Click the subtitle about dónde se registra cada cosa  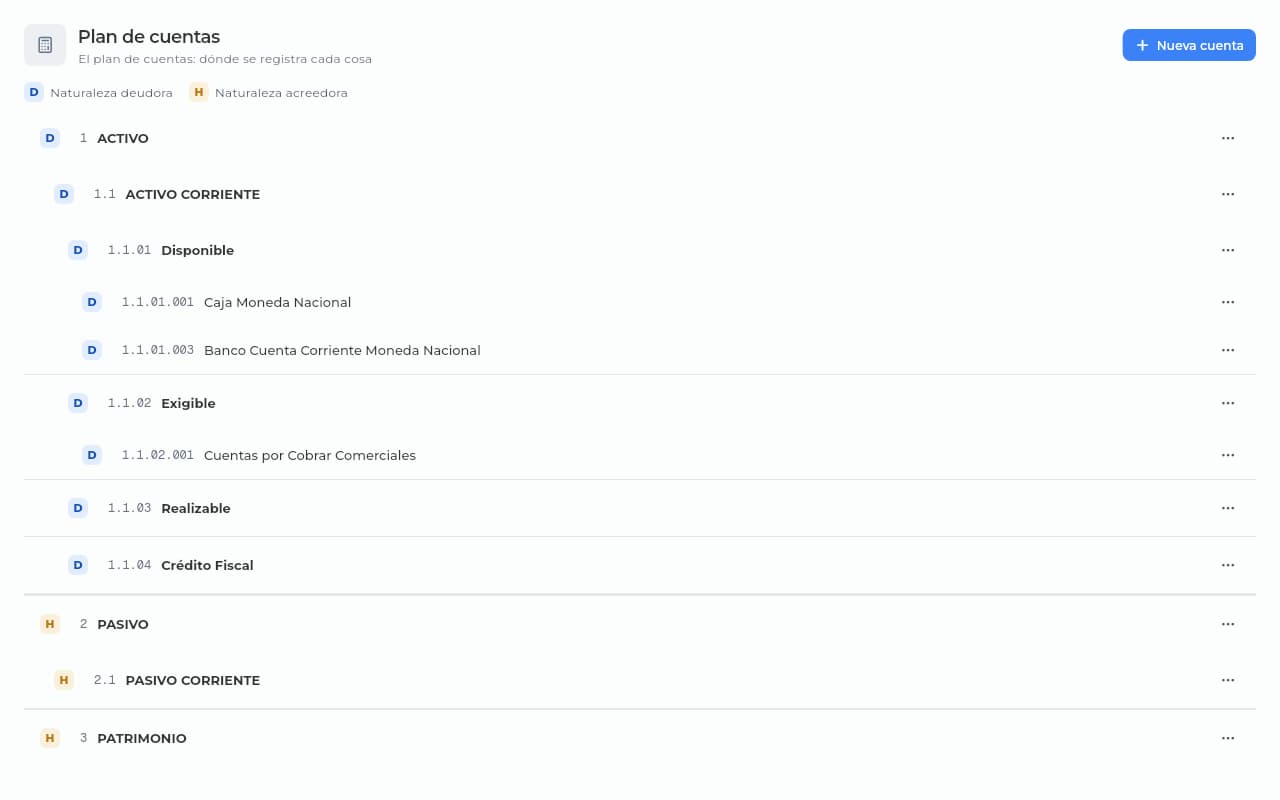pyautogui.click(x=225, y=59)
